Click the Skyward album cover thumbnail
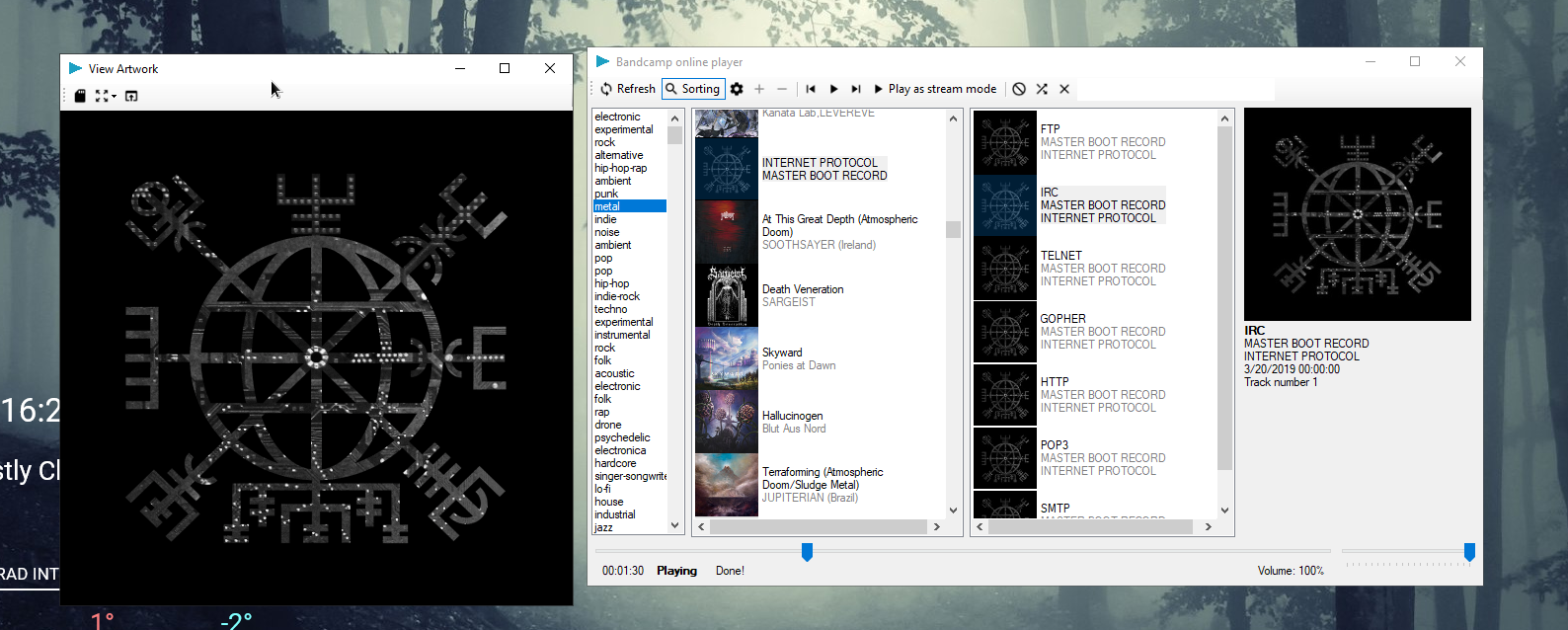The width and height of the screenshot is (1568, 630). pos(727,358)
